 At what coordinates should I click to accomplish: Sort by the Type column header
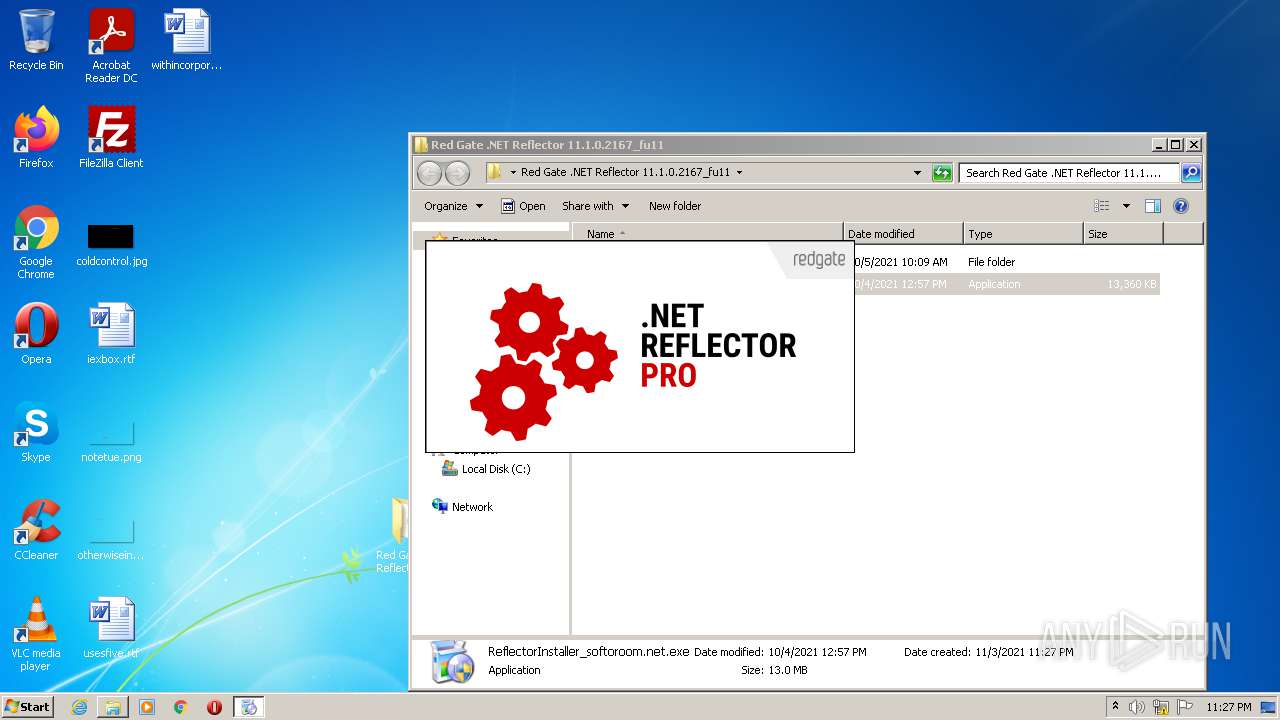(1023, 234)
